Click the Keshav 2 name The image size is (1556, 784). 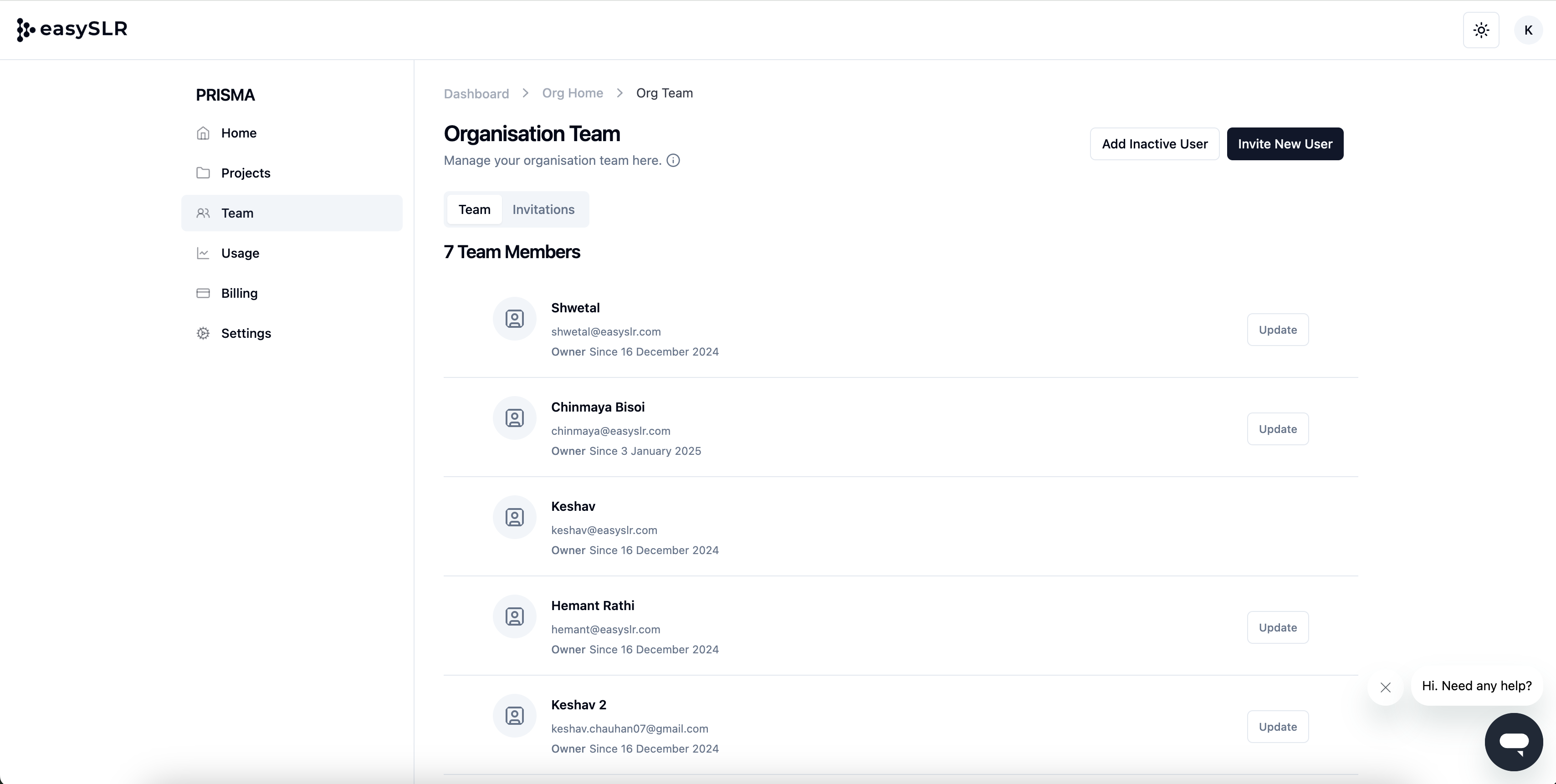(x=578, y=705)
